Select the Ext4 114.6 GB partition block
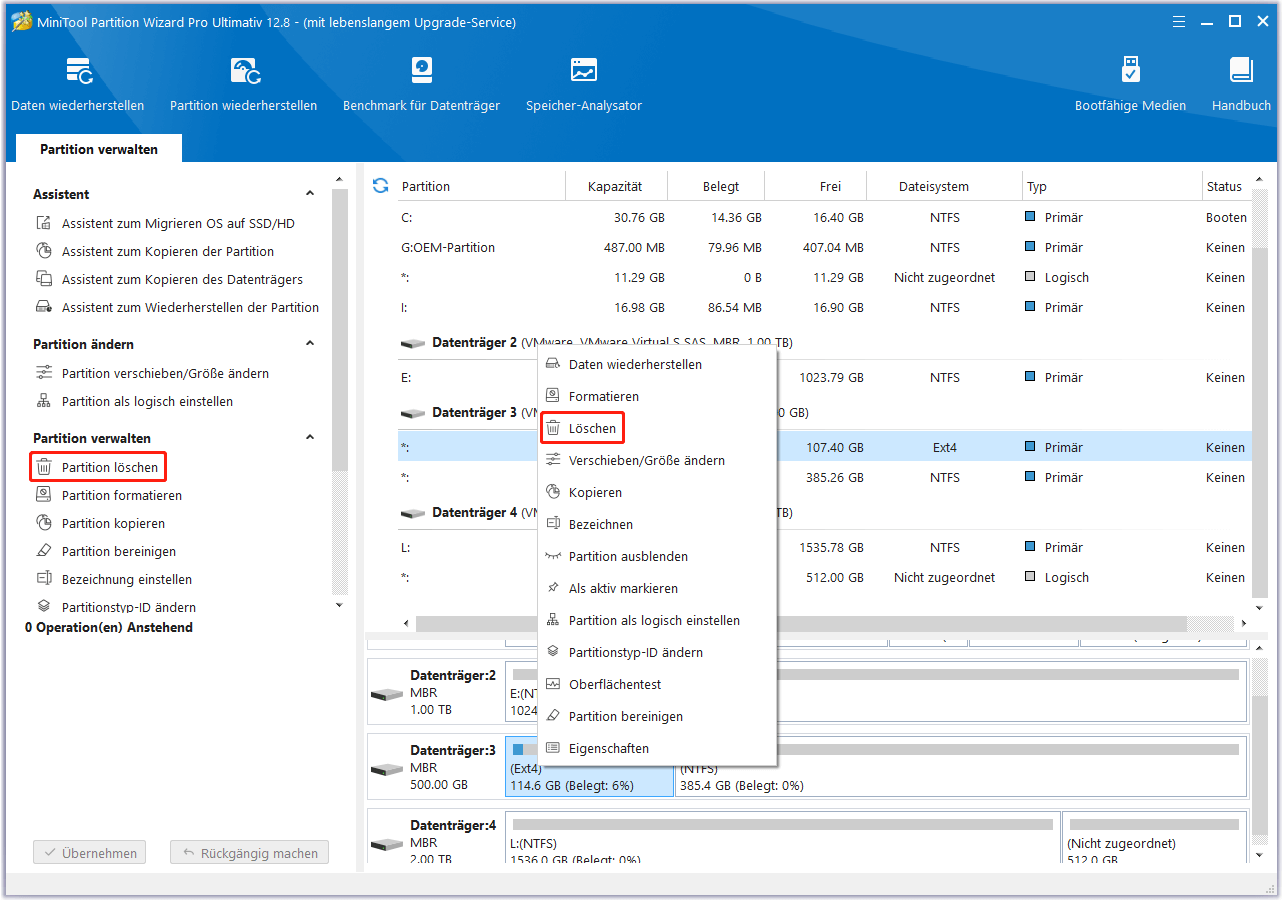The height and width of the screenshot is (900, 1283). (589, 767)
